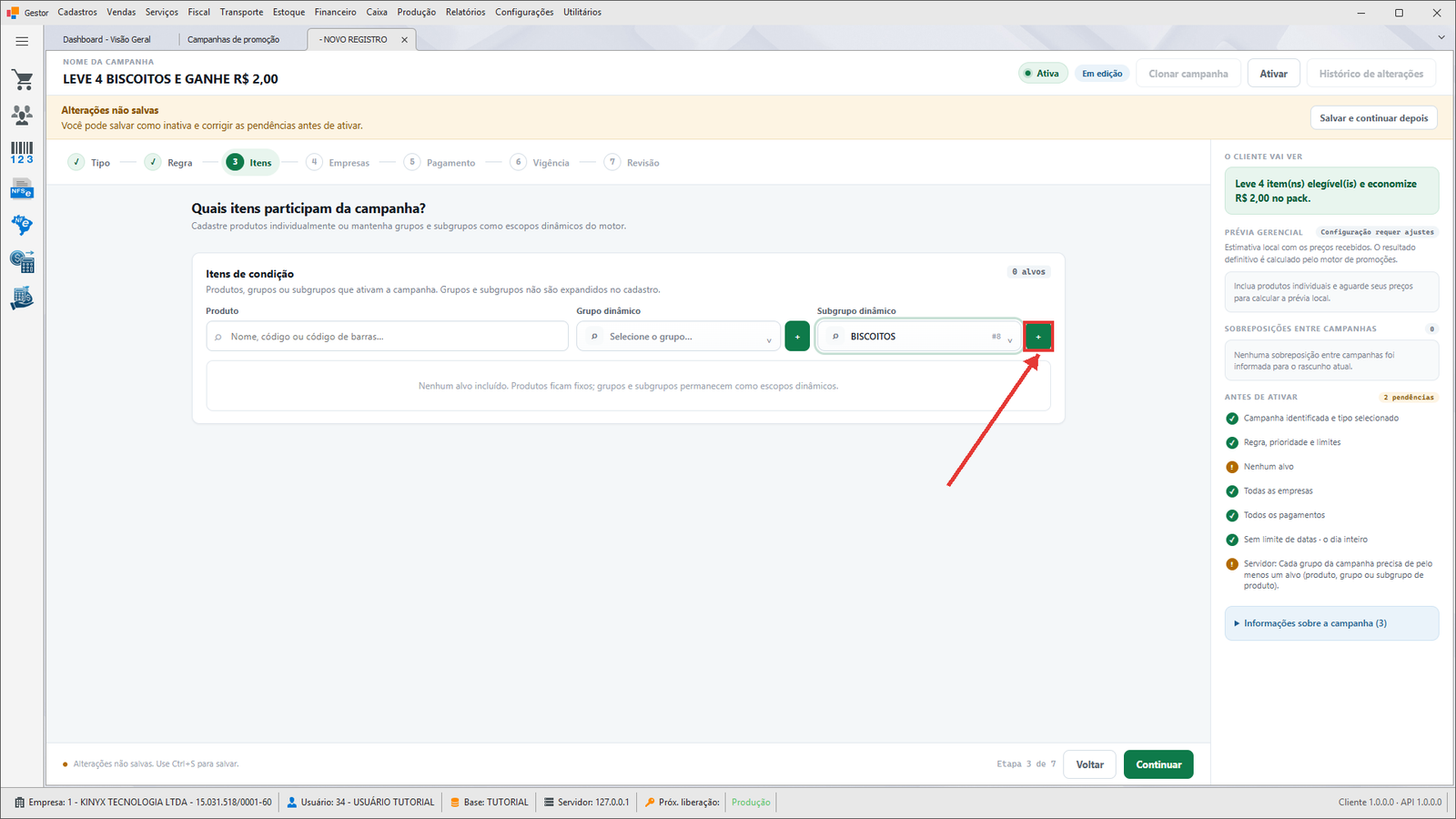Open the hand with money sidebar icon

tap(22, 298)
